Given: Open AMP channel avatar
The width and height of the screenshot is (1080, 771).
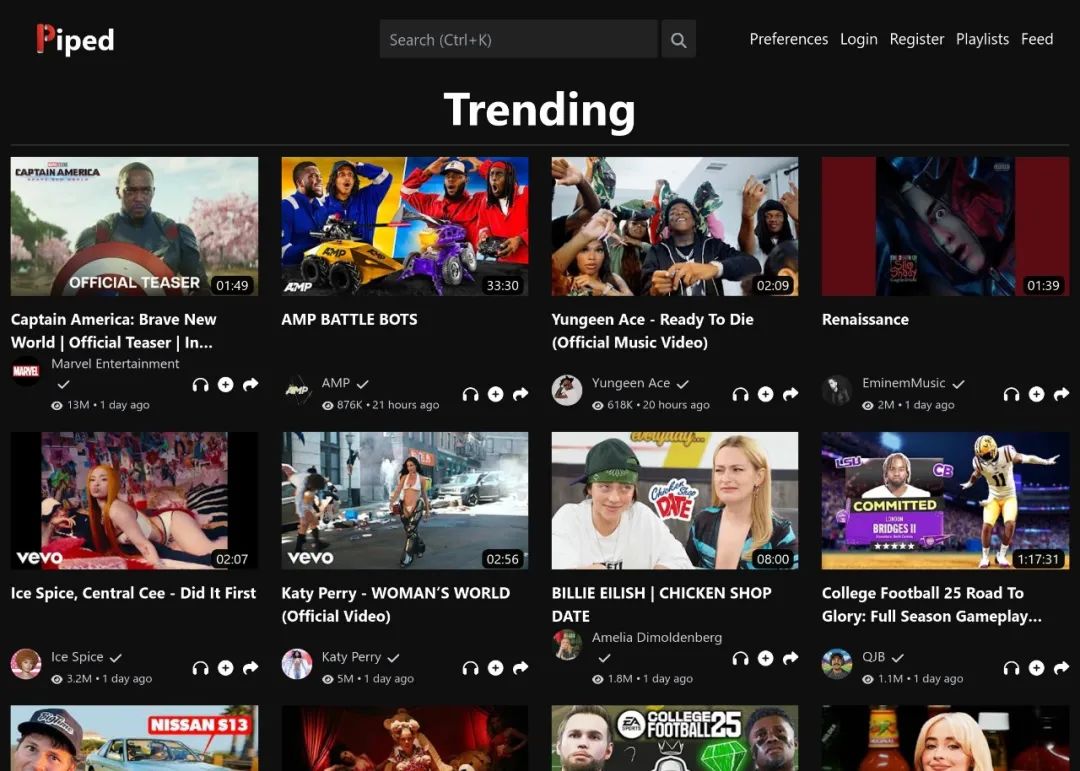Looking at the screenshot, I should click(x=297, y=390).
